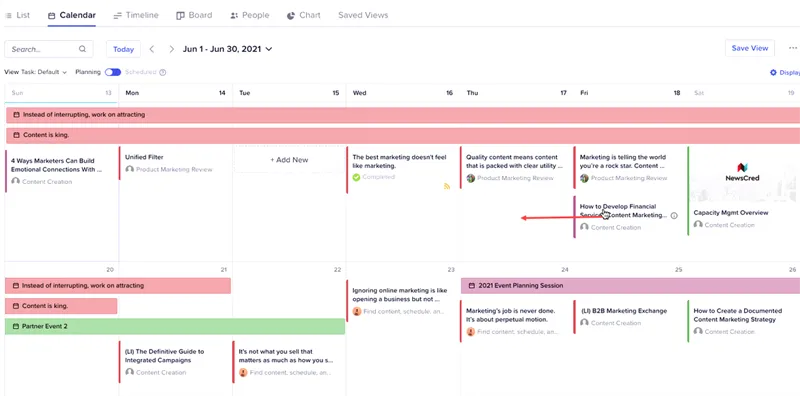800x396 pixels.
Task: Click the RSS feed icon on Wednesday task
Action: click(447, 186)
